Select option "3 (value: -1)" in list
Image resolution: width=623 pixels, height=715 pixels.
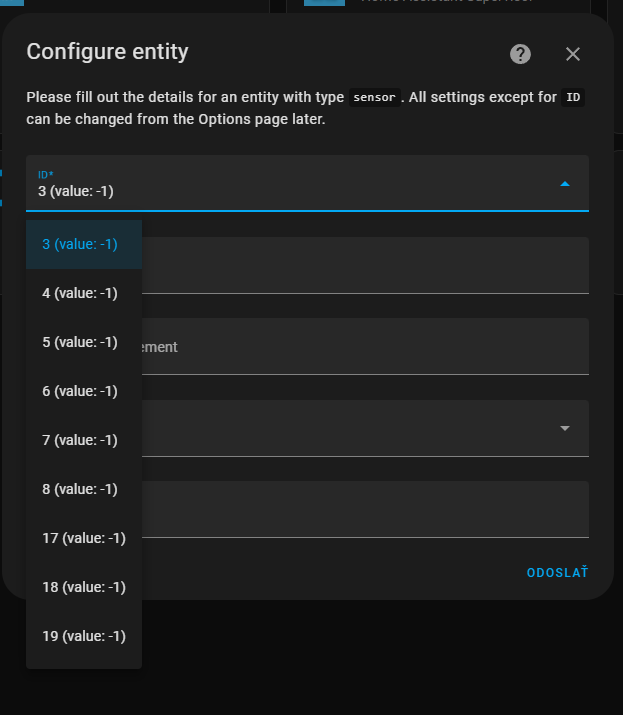point(80,244)
